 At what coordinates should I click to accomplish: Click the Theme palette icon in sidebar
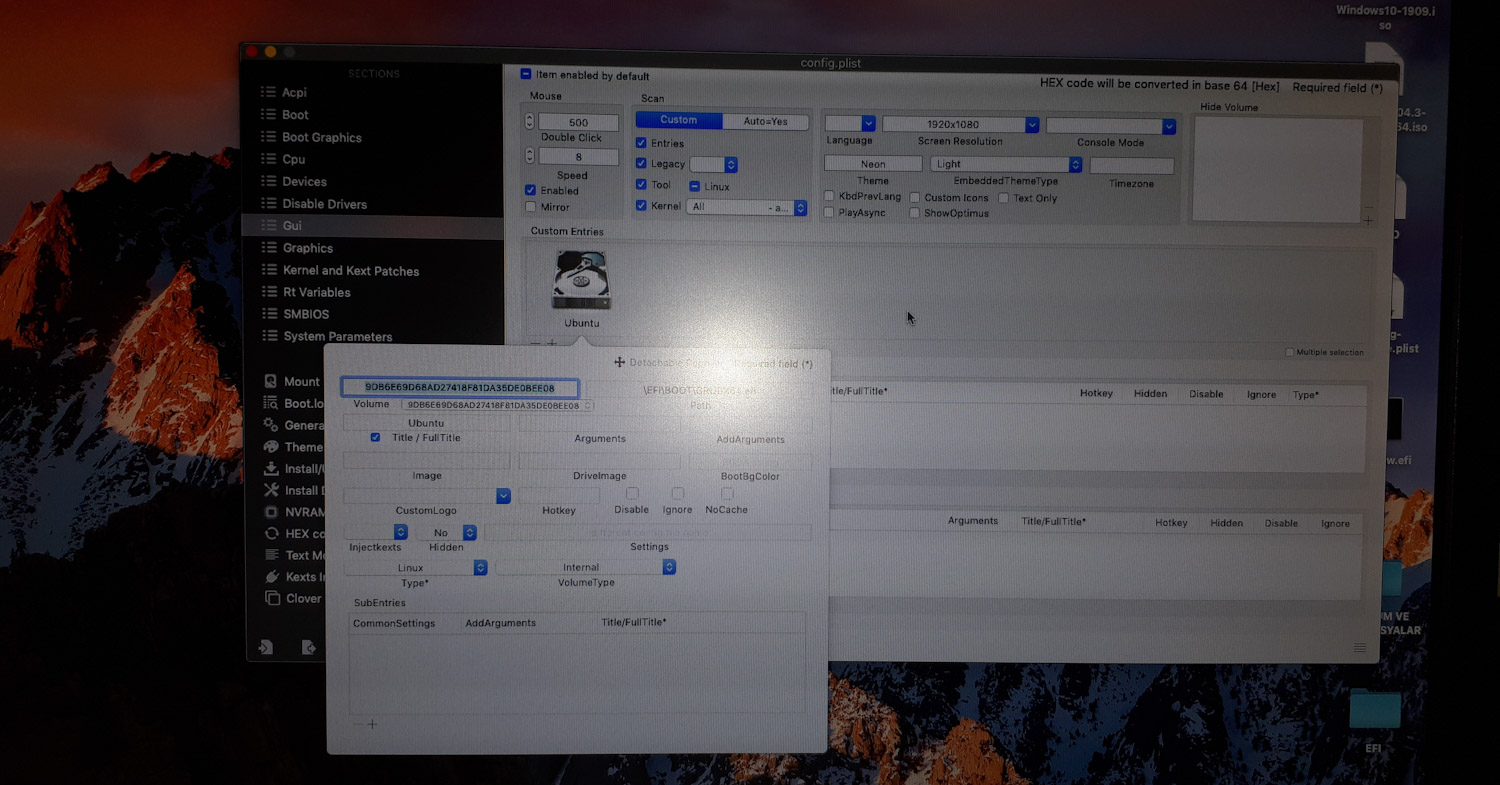[271, 447]
